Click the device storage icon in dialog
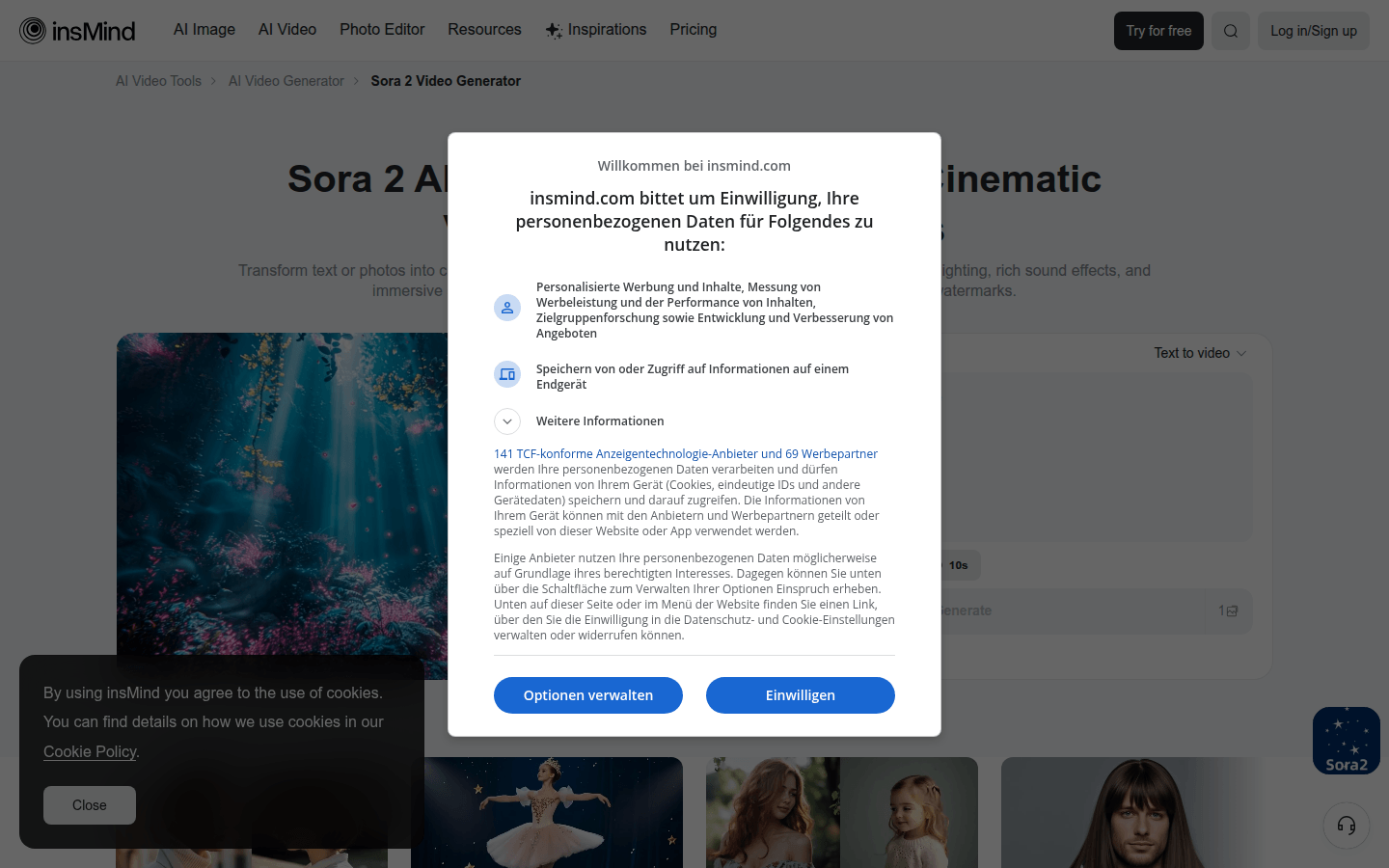Screen dimensions: 1389x868 tap(507, 374)
